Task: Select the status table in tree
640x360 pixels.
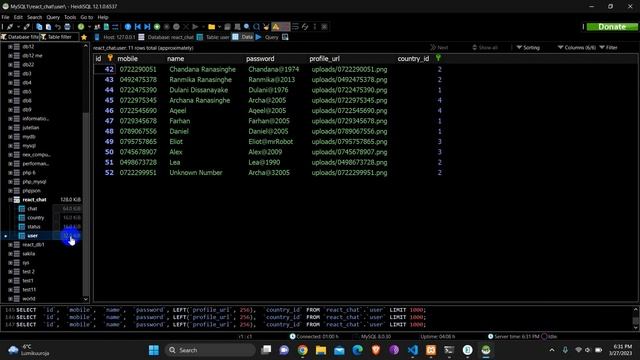Action: pyautogui.click(x=34, y=227)
